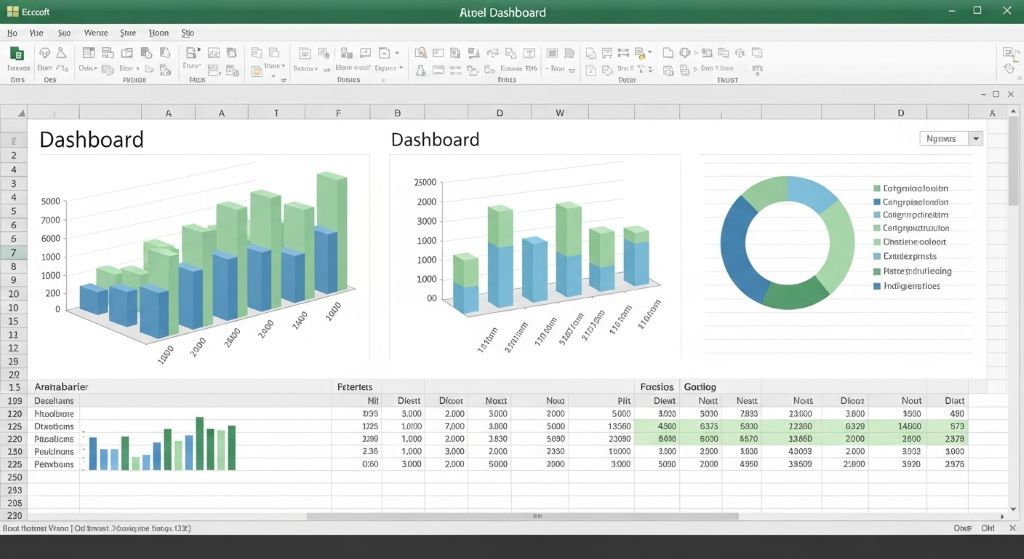
Task: Click the magnifier document icon in ribbon
Action: [x=421, y=53]
